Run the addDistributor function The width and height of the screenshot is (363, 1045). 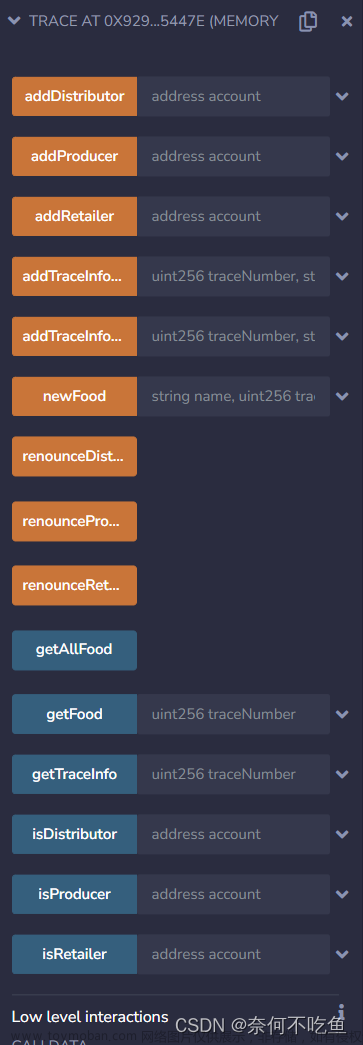point(75,96)
